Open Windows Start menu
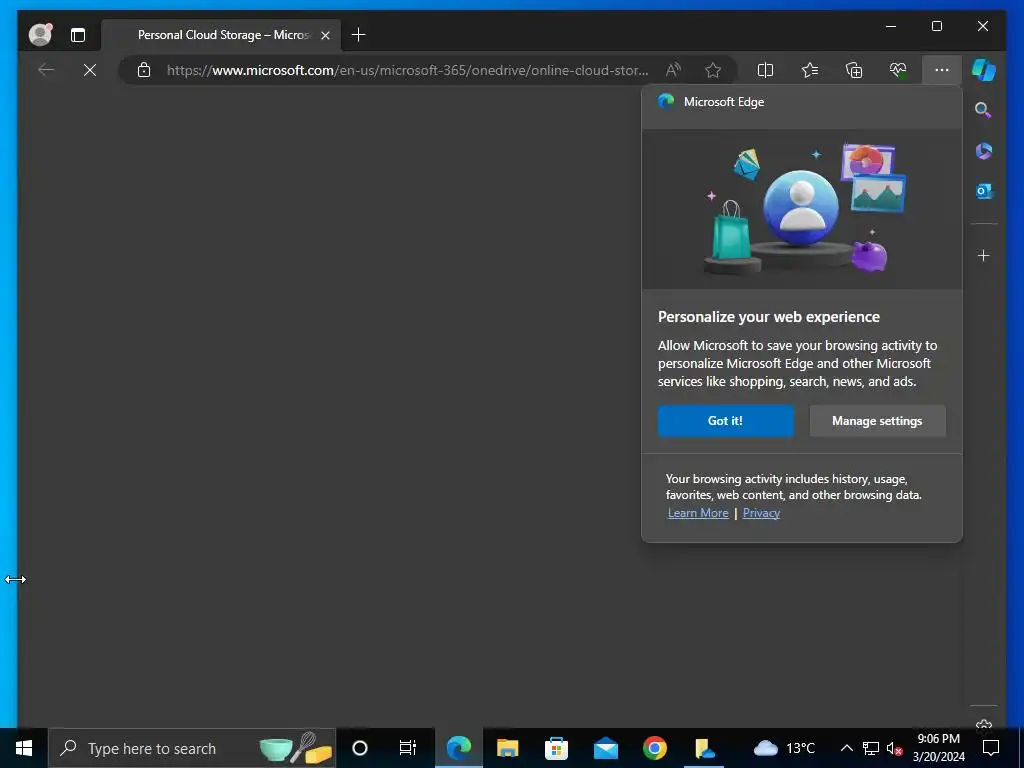 (24, 748)
